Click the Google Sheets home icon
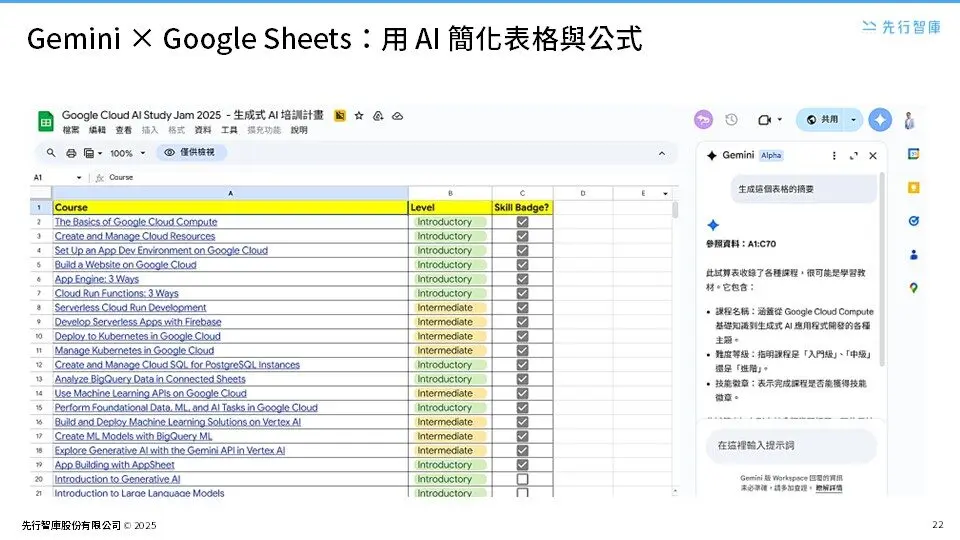 click(x=46, y=121)
